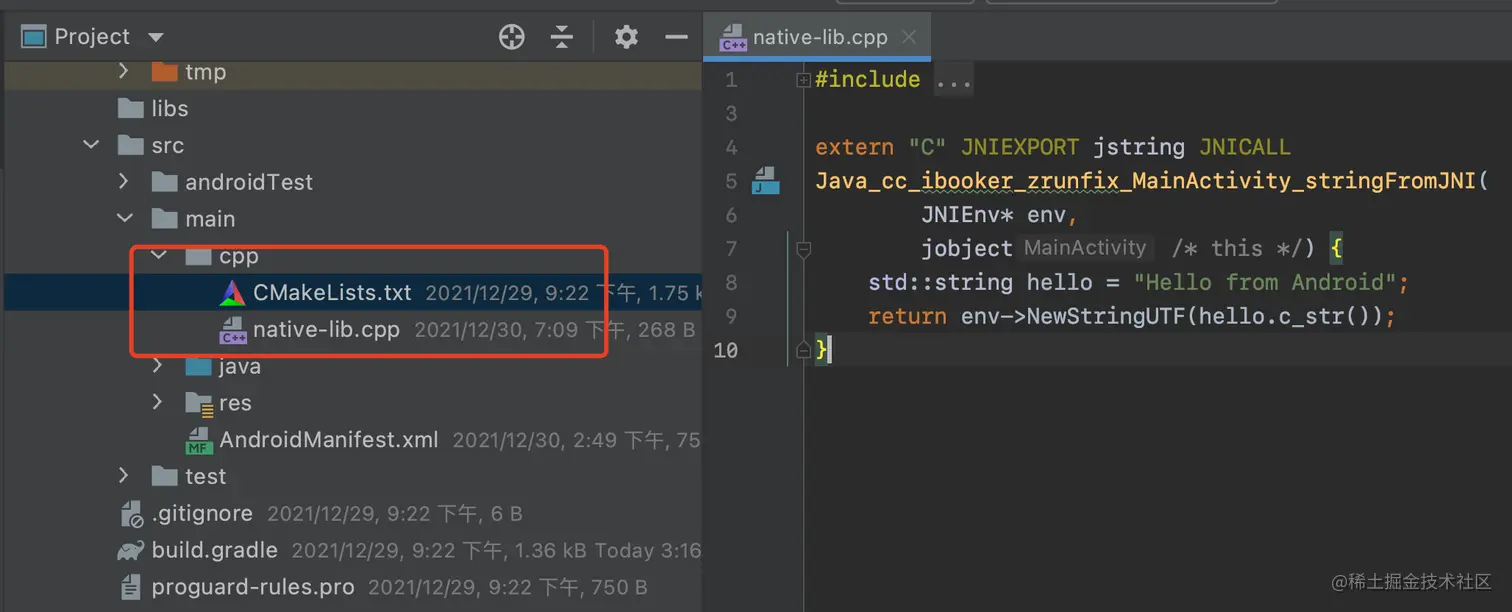
Task: Select the libs folder
Action: (170, 108)
